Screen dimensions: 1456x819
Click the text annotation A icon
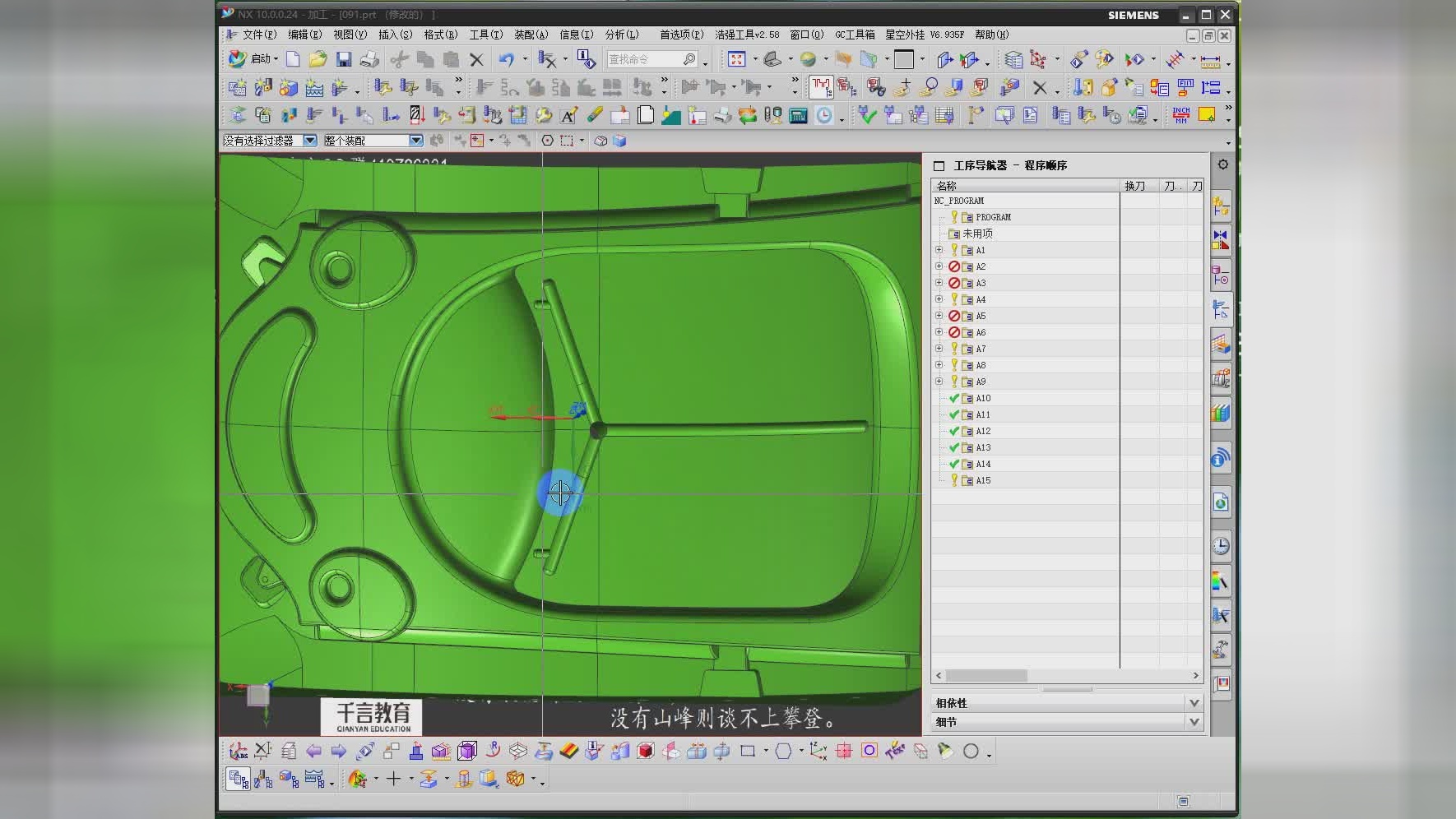[568, 115]
